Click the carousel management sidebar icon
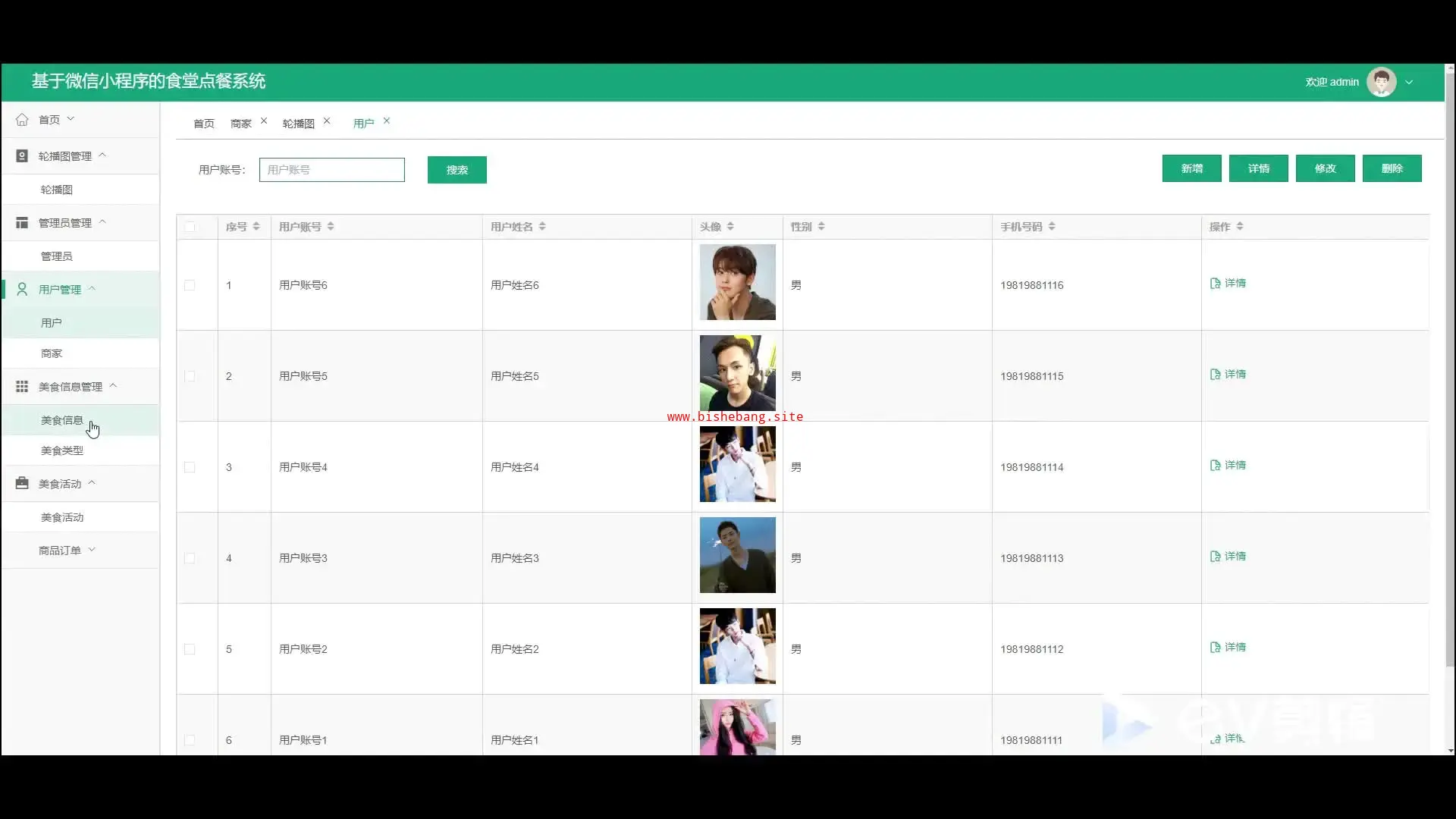 (x=22, y=156)
